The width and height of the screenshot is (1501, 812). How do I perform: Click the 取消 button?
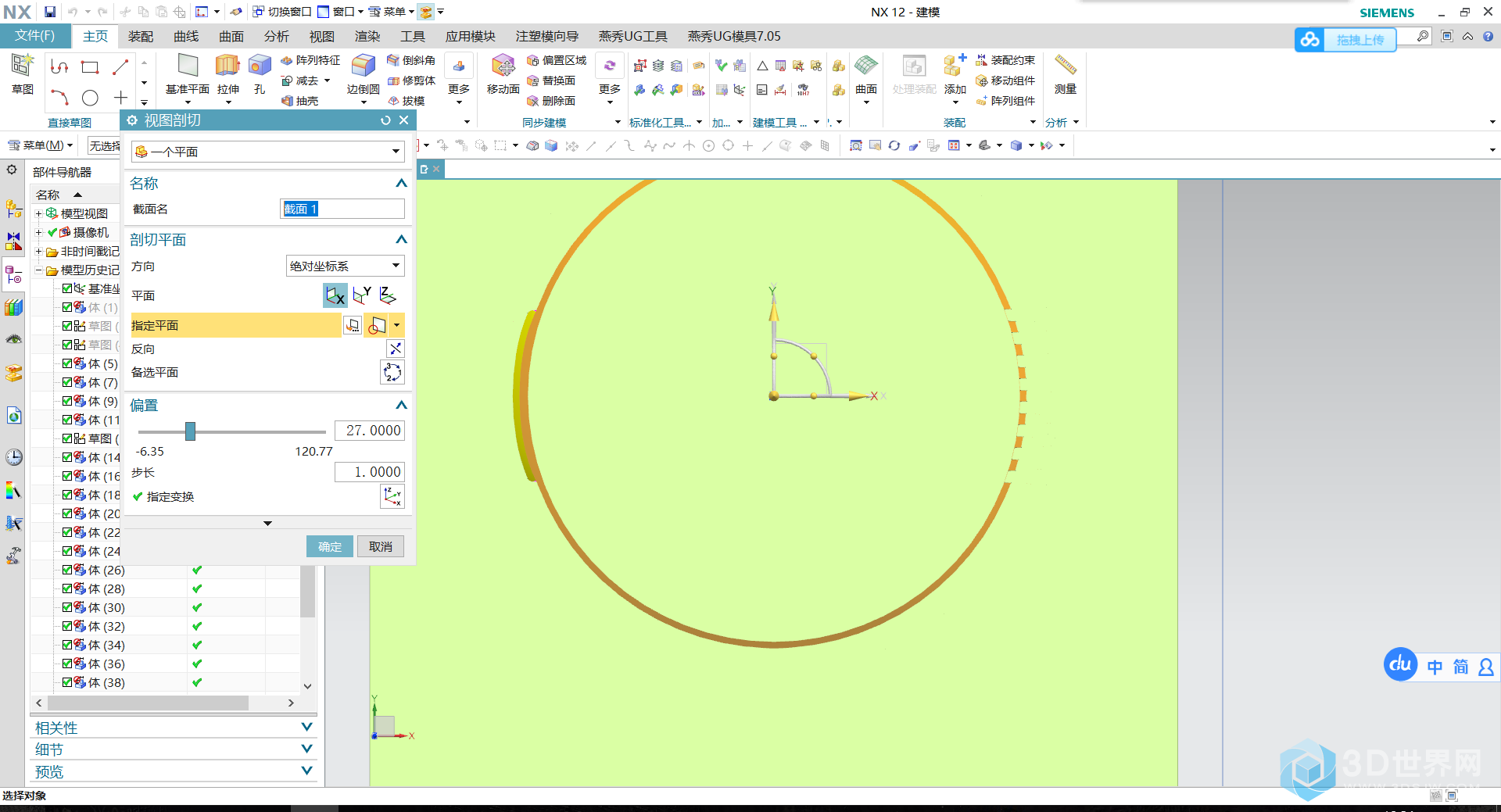pos(381,546)
